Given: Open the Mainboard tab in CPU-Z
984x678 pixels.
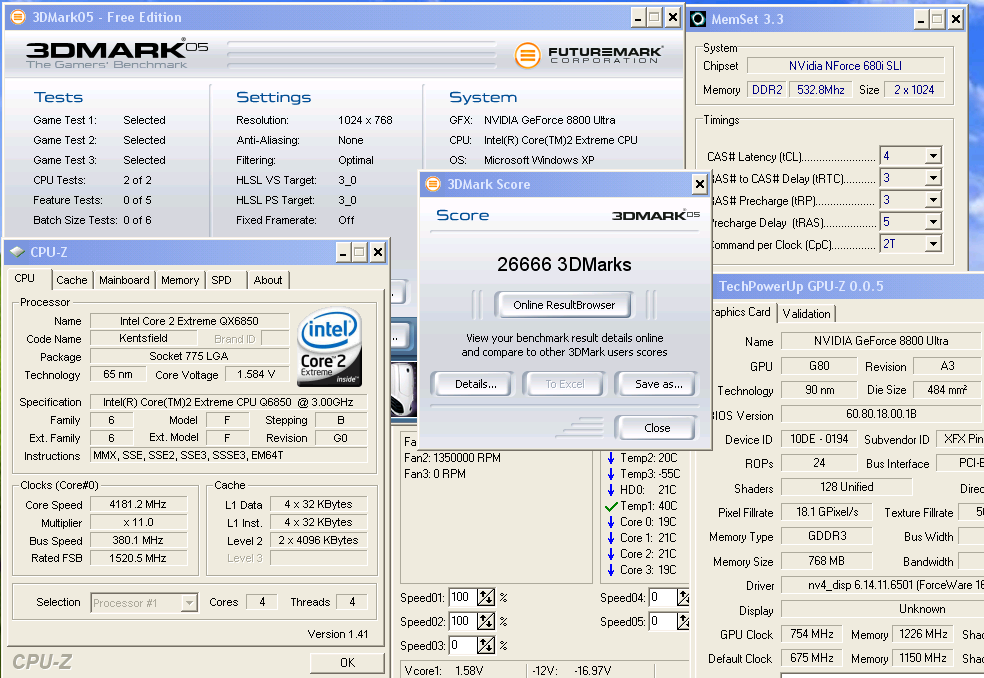Looking at the screenshot, I should click(x=124, y=280).
